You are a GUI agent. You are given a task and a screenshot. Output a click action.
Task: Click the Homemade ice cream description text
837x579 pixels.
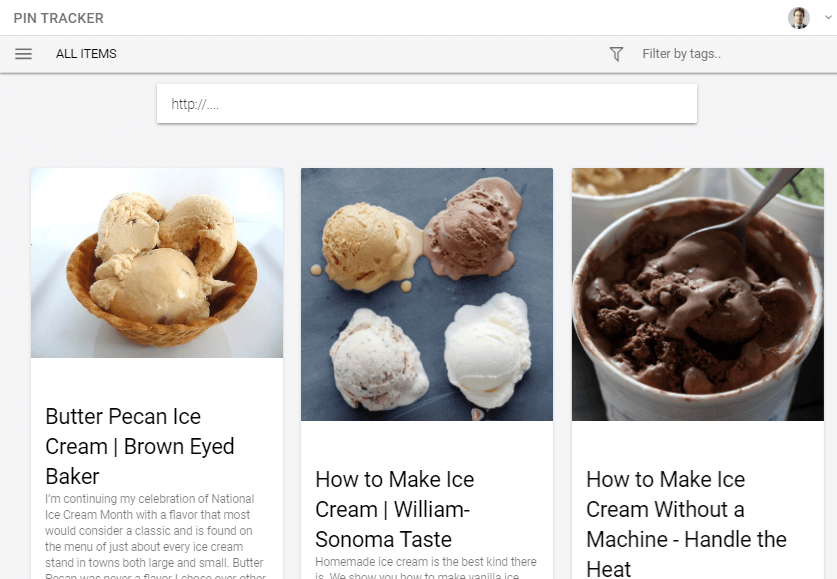[x=426, y=568]
